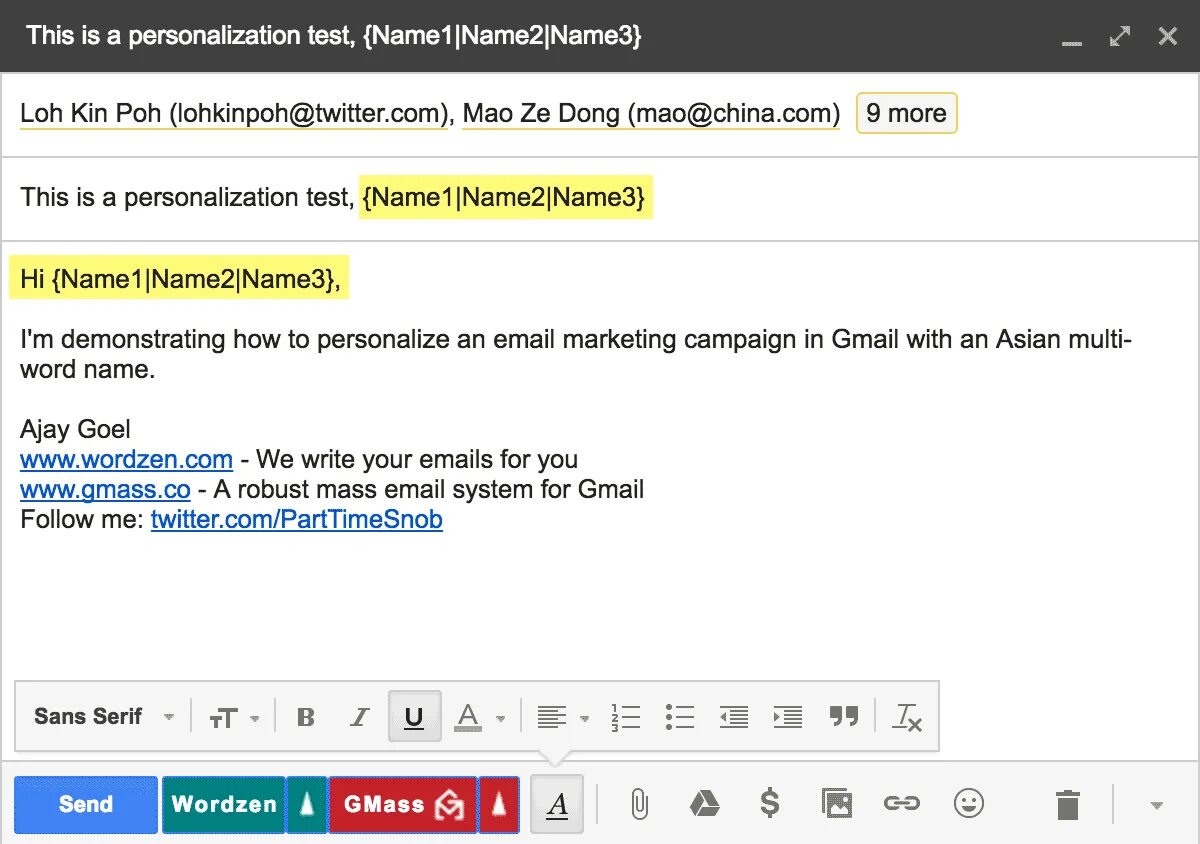Screen dimensions: 1200x844
Task: Insert an emoticon
Action: click(x=968, y=803)
